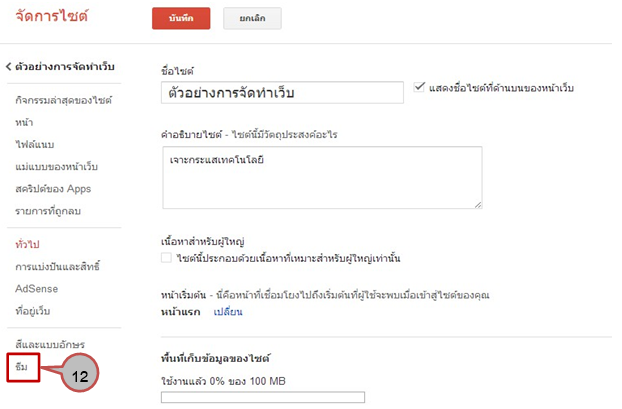Click the ชื่อไซต์ site name field
This screenshot has height=409, width=622.
(282, 92)
